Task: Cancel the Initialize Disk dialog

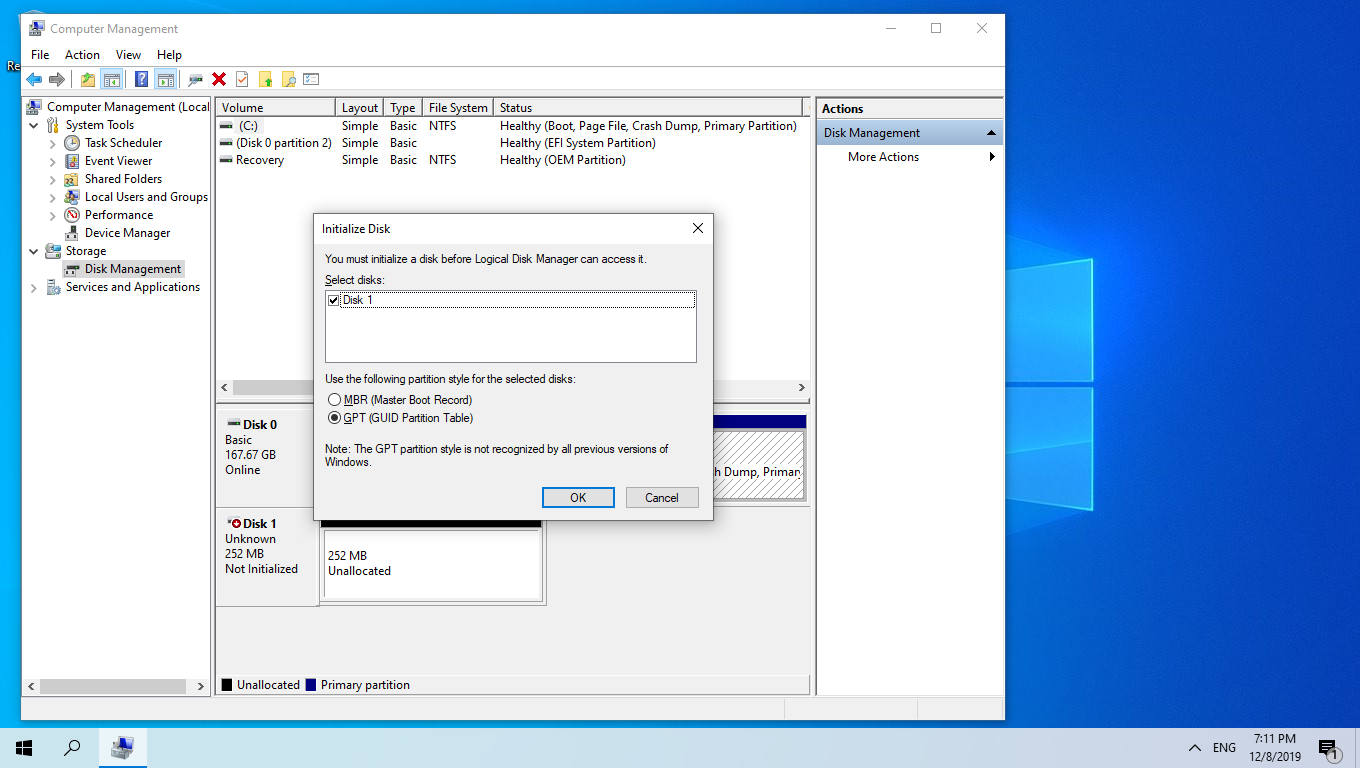Action: [x=662, y=498]
